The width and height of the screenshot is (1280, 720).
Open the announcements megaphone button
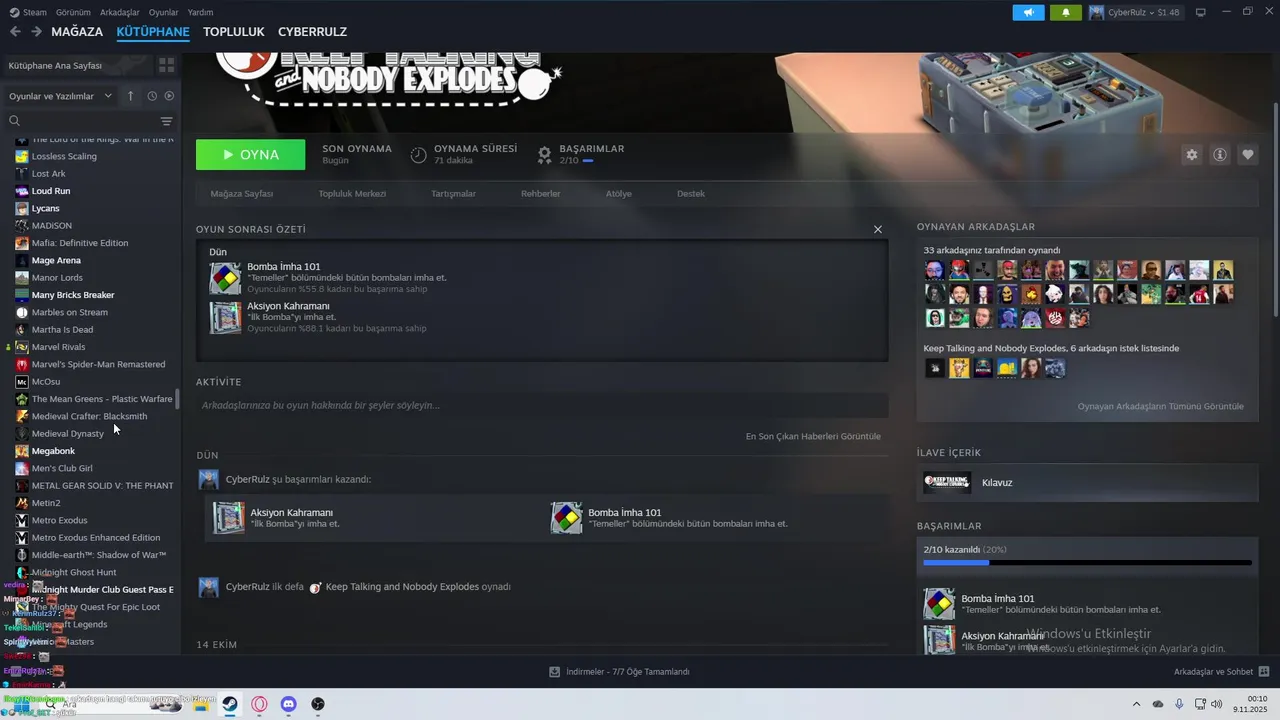coord(1028,13)
